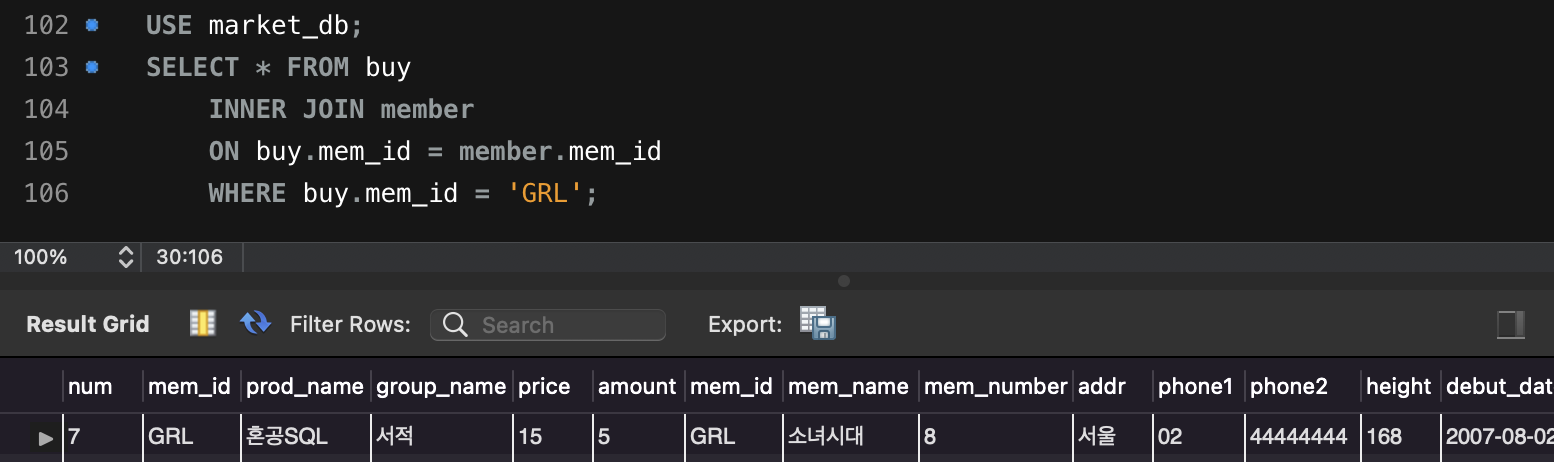Click the Result Grid label
The width and height of the screenshot is (1554, 462).
click(x=88, y=324)
